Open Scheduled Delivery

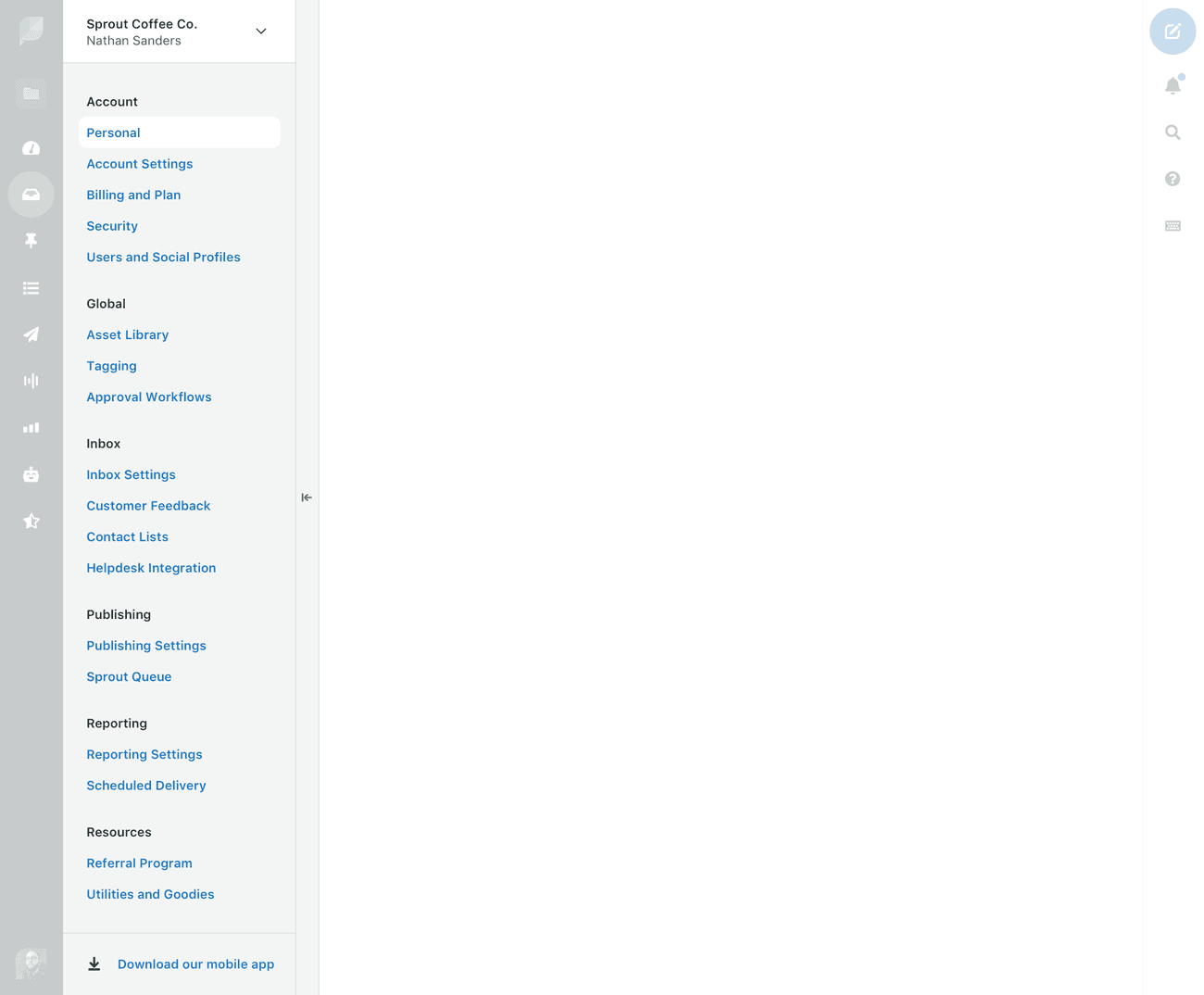click(x=146, y=786)
